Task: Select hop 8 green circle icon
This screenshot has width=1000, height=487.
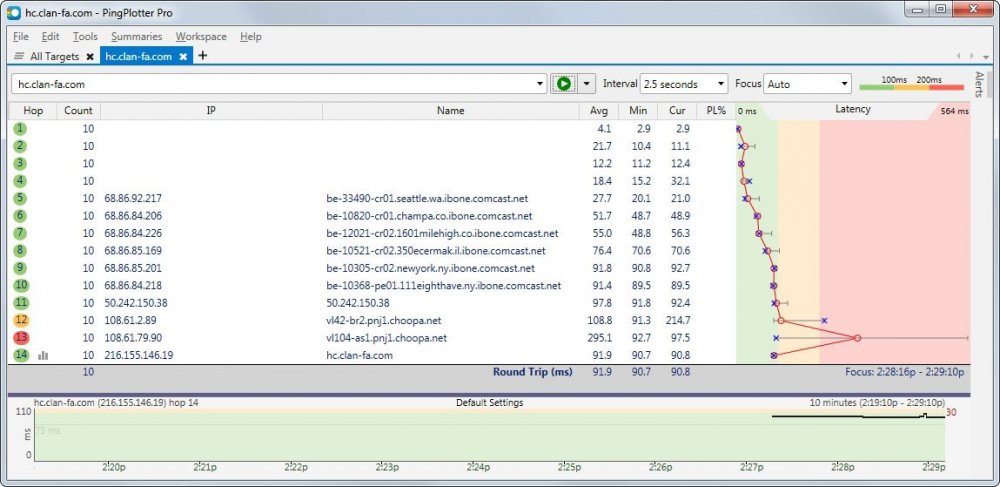Action: click(20, 251)
